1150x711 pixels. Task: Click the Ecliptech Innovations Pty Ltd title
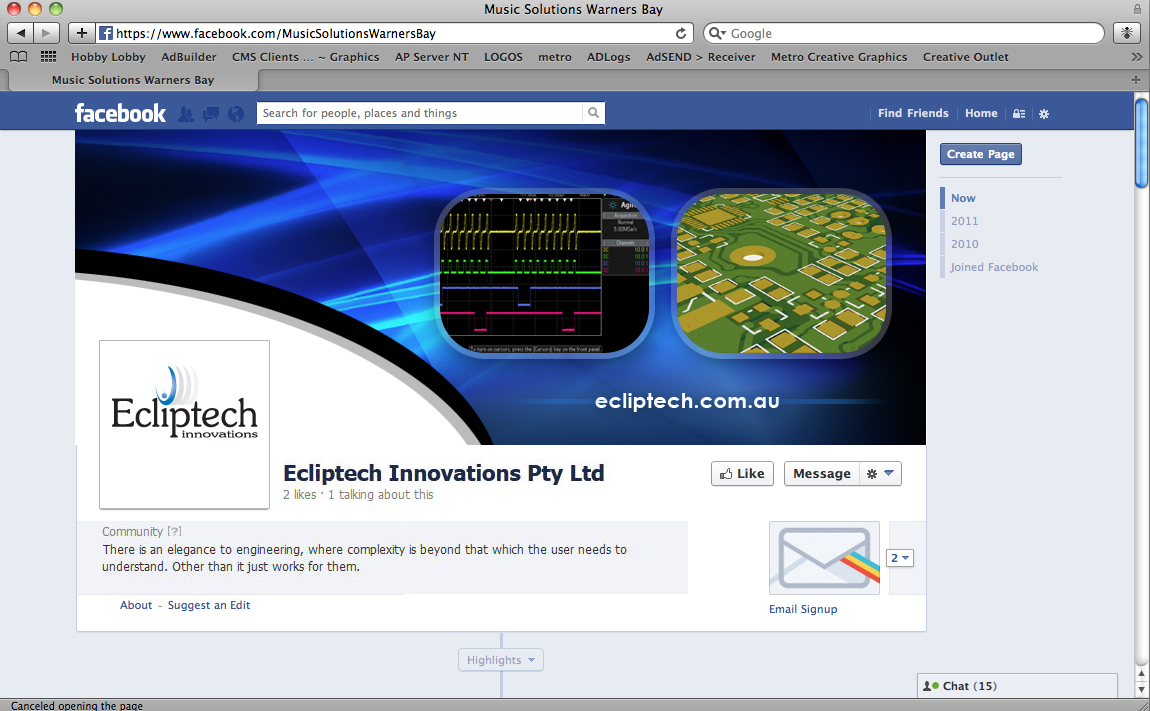[444, 473]
